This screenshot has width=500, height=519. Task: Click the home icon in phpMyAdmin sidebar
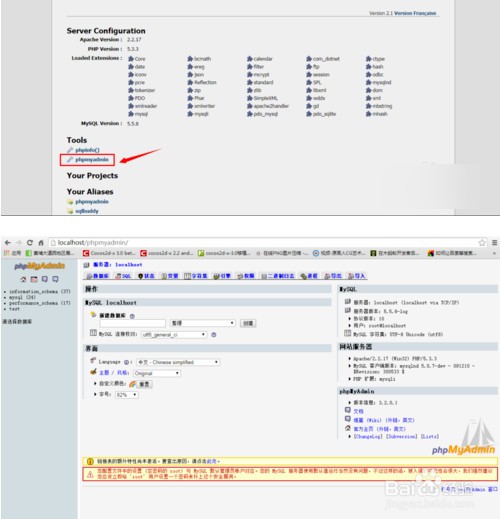click(x=23, y=279)
